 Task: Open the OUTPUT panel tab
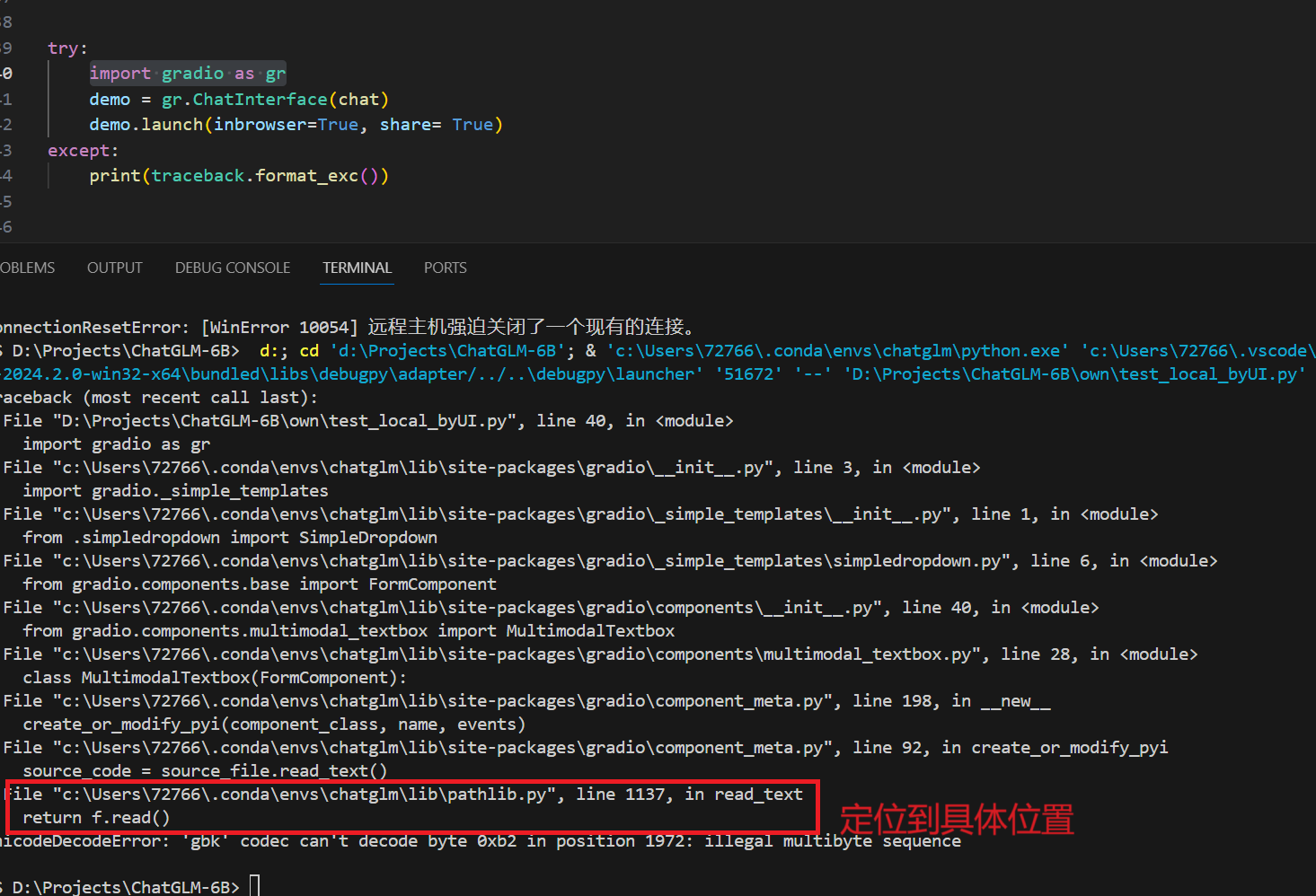tap(114, 268)
